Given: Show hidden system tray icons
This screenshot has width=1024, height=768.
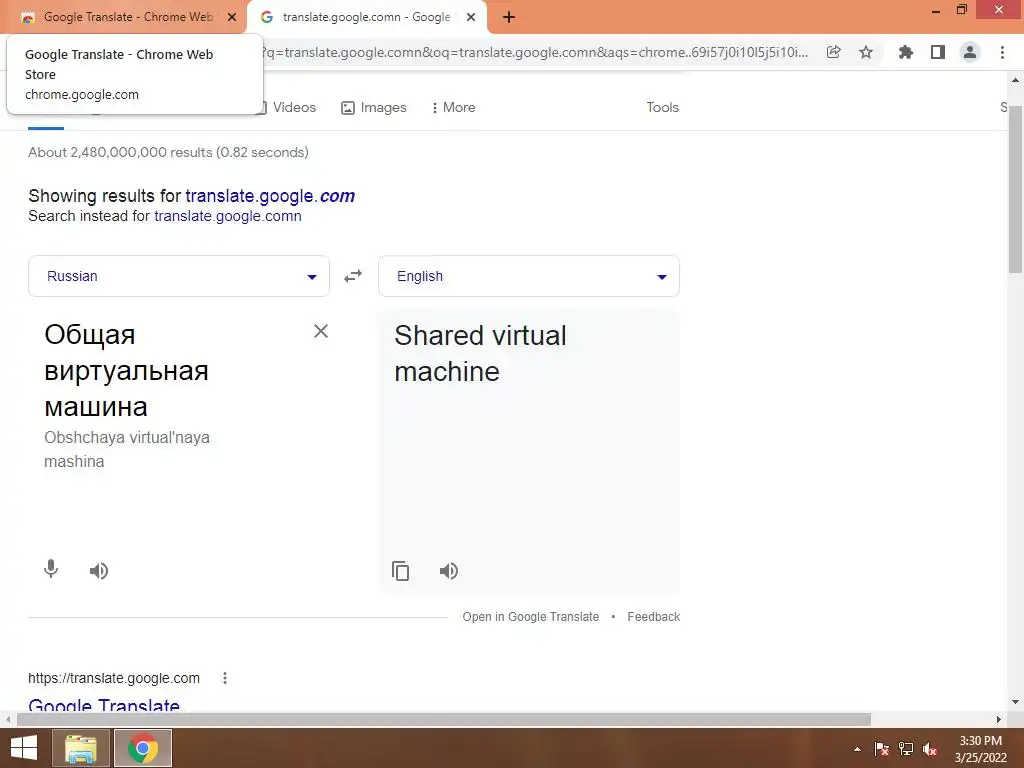Looking at the screenshot, I should pos(857,749).
